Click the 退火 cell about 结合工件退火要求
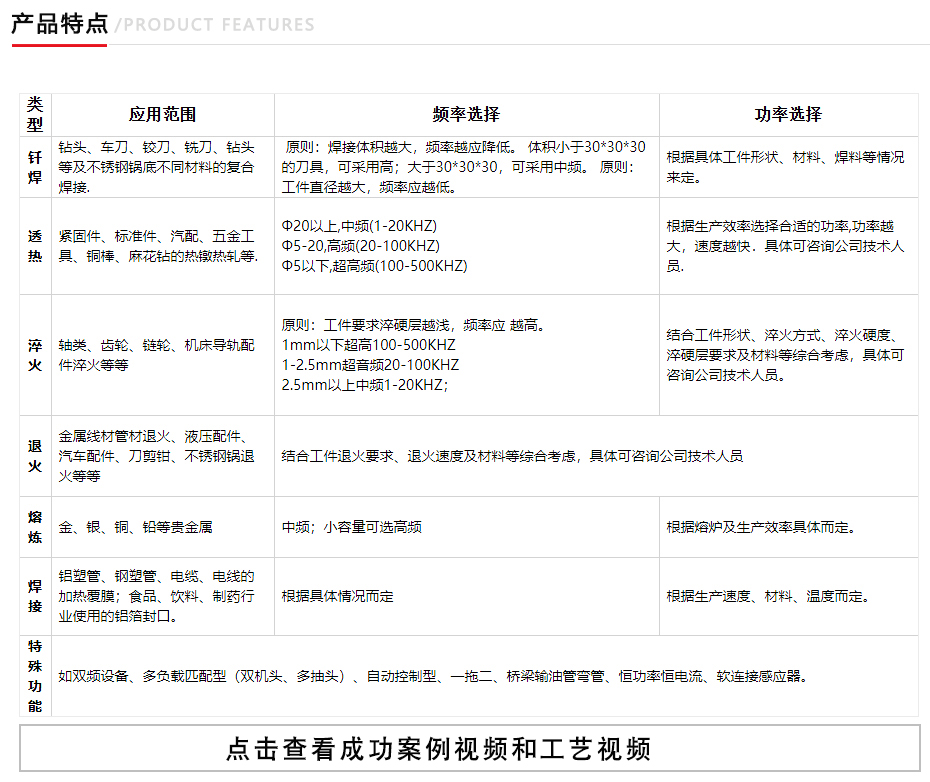The image size is (930, 782). pos(512,456)
